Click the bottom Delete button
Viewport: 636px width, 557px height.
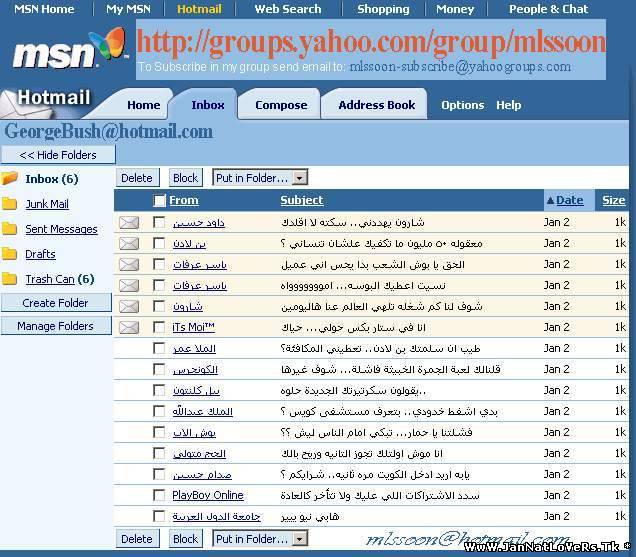pos(137,539)
